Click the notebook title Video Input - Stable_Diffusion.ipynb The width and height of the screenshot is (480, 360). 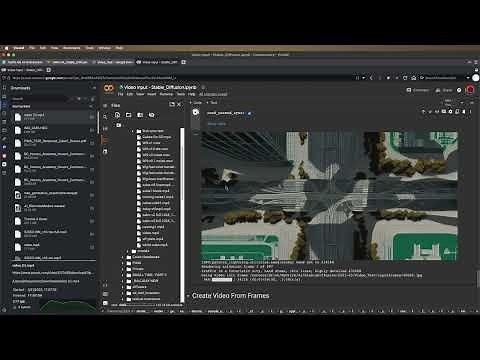(x=160, y=87)
